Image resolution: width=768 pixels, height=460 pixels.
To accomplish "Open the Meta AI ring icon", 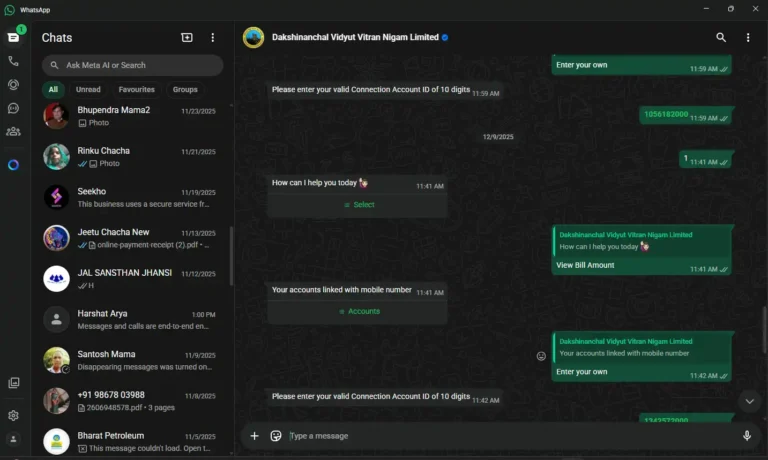I will pos(13,165).
